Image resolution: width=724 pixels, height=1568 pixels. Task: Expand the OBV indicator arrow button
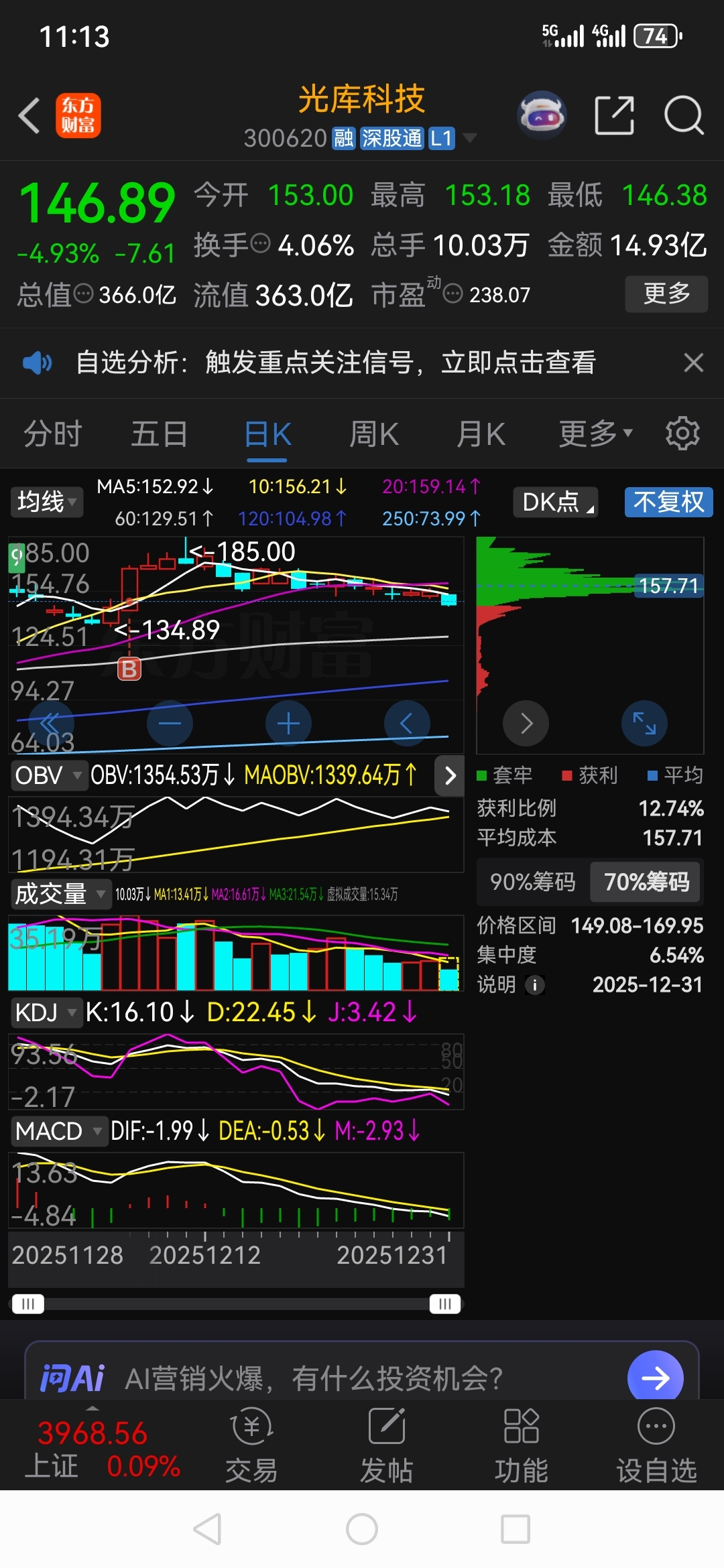(450, 775)
